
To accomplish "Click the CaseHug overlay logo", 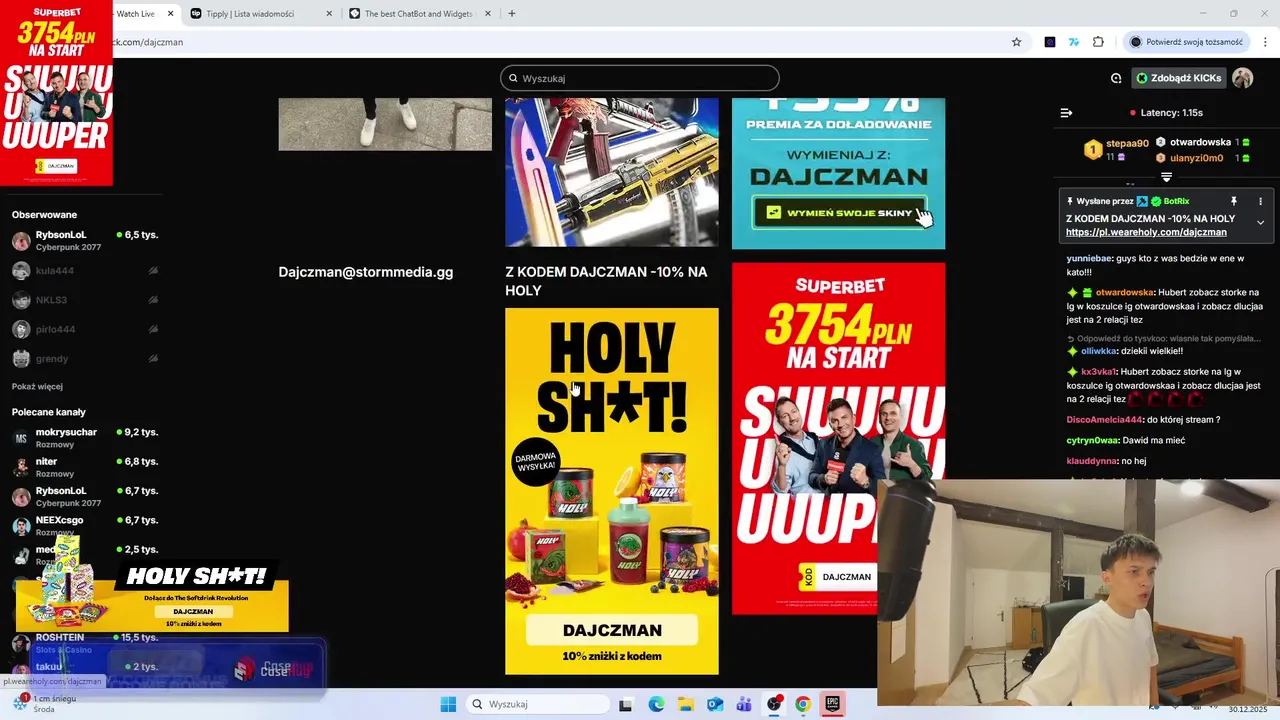I will point(272,669).
